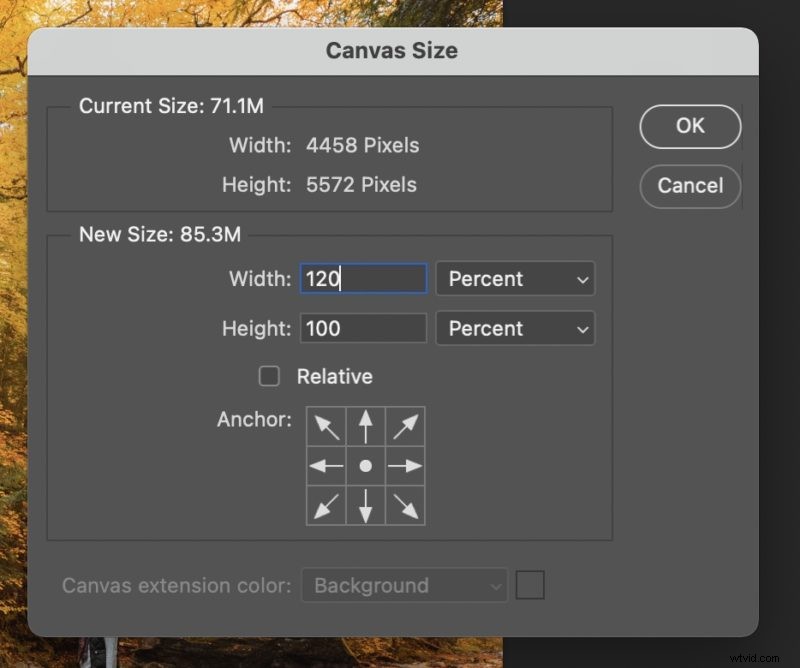Viewport: 800px width, 668px height.
Task: Confirm canvas resize with OK
Action: click(690, 126)
